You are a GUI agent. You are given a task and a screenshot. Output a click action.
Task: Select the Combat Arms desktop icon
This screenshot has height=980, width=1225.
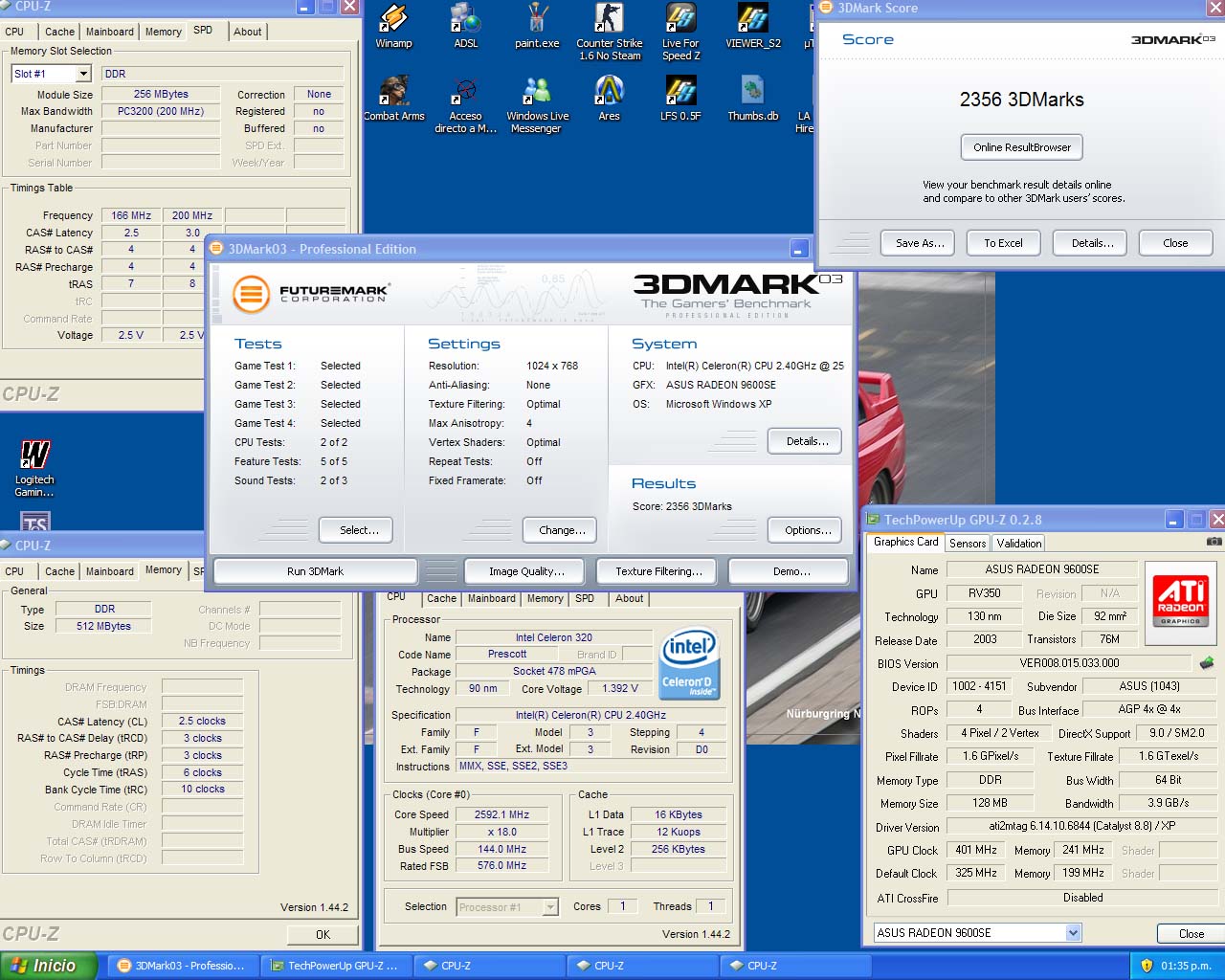click(393, 99)
